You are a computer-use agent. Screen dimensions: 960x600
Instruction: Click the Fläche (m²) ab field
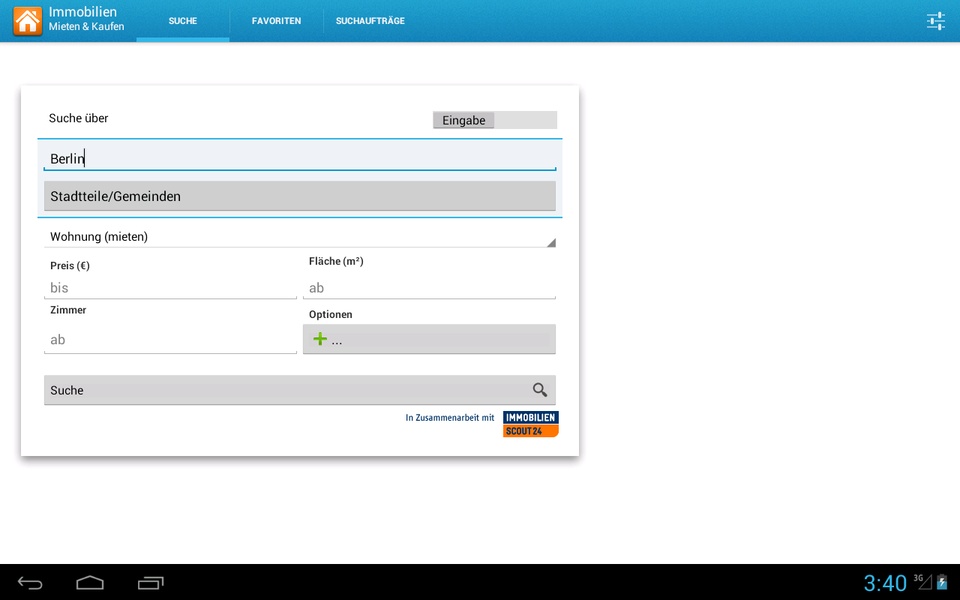tap(429, 288)
